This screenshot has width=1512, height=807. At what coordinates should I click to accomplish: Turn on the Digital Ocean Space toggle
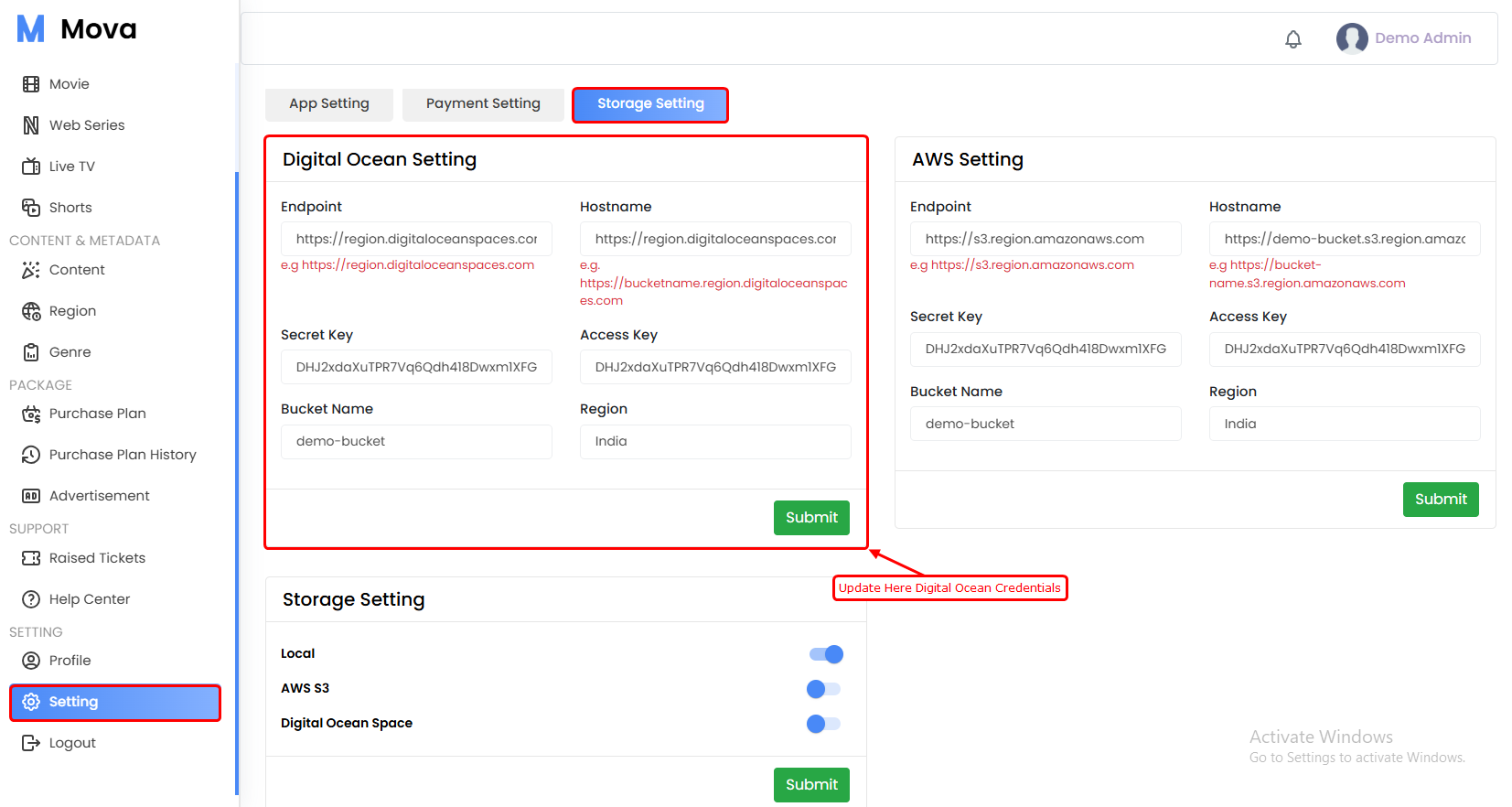tap(823, 724)
